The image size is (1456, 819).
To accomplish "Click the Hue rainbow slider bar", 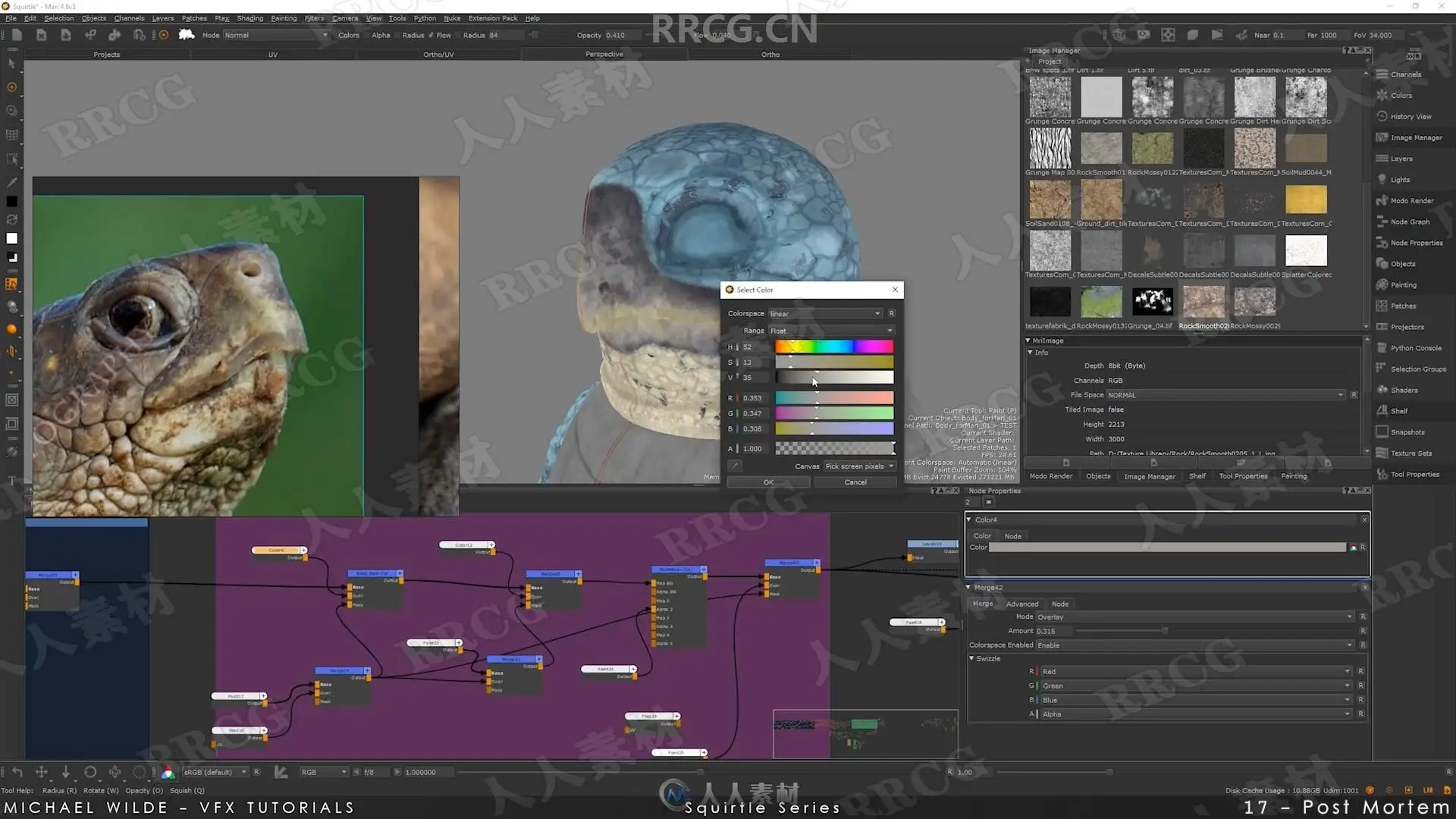I will (x=833, y=347).
